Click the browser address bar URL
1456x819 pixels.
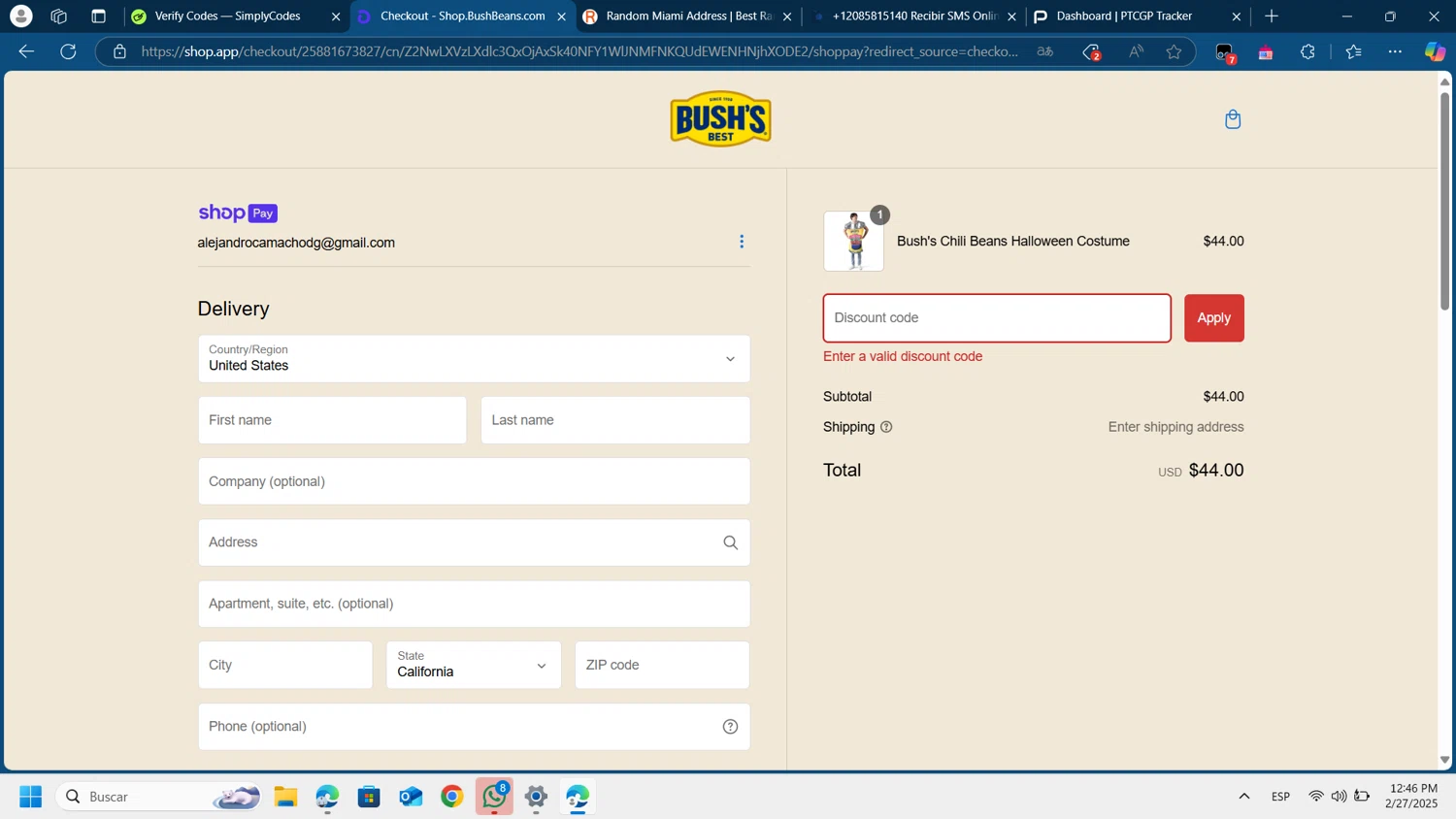pos(579,51)
